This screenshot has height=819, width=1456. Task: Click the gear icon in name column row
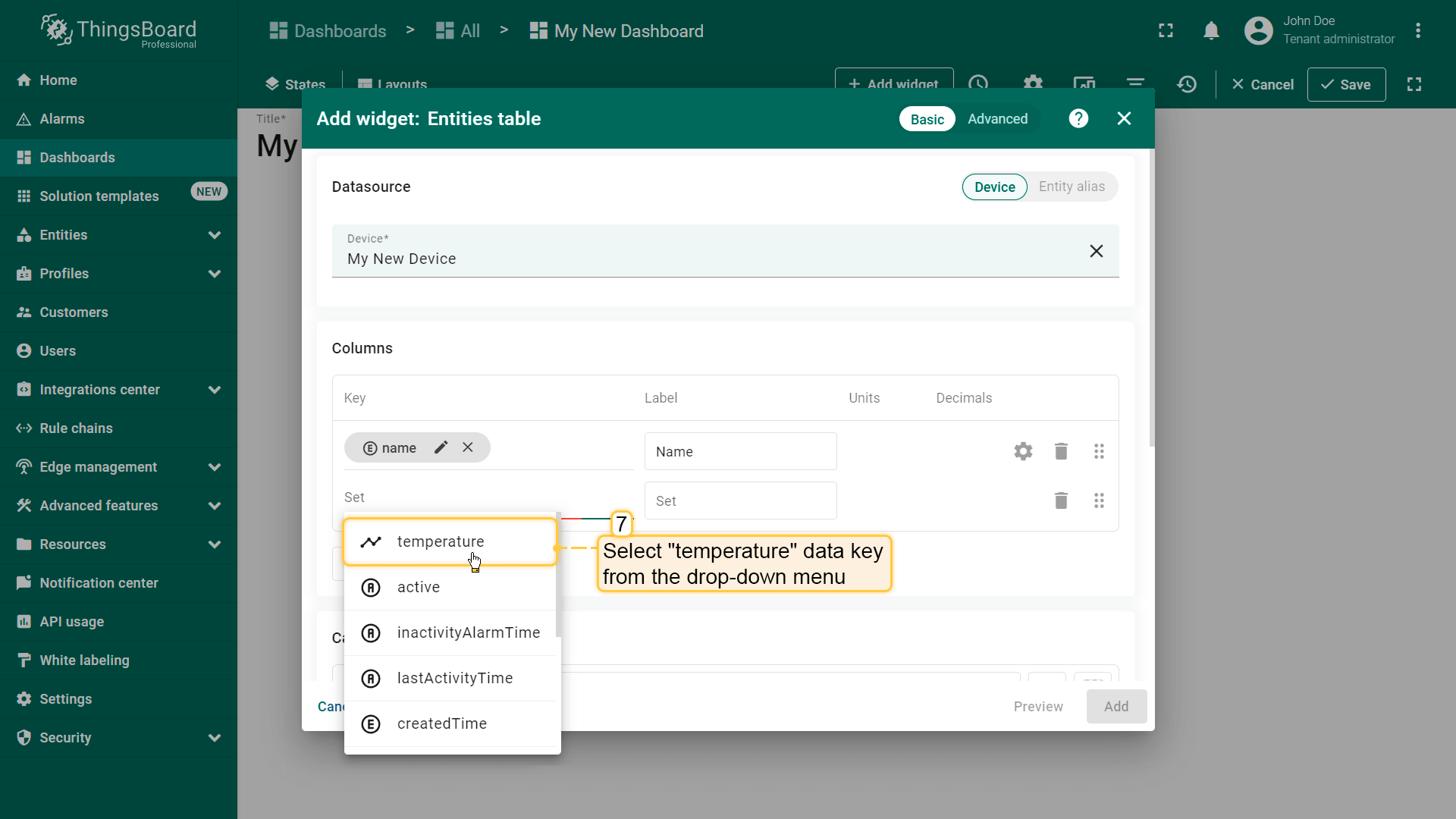click(1023, 451)
